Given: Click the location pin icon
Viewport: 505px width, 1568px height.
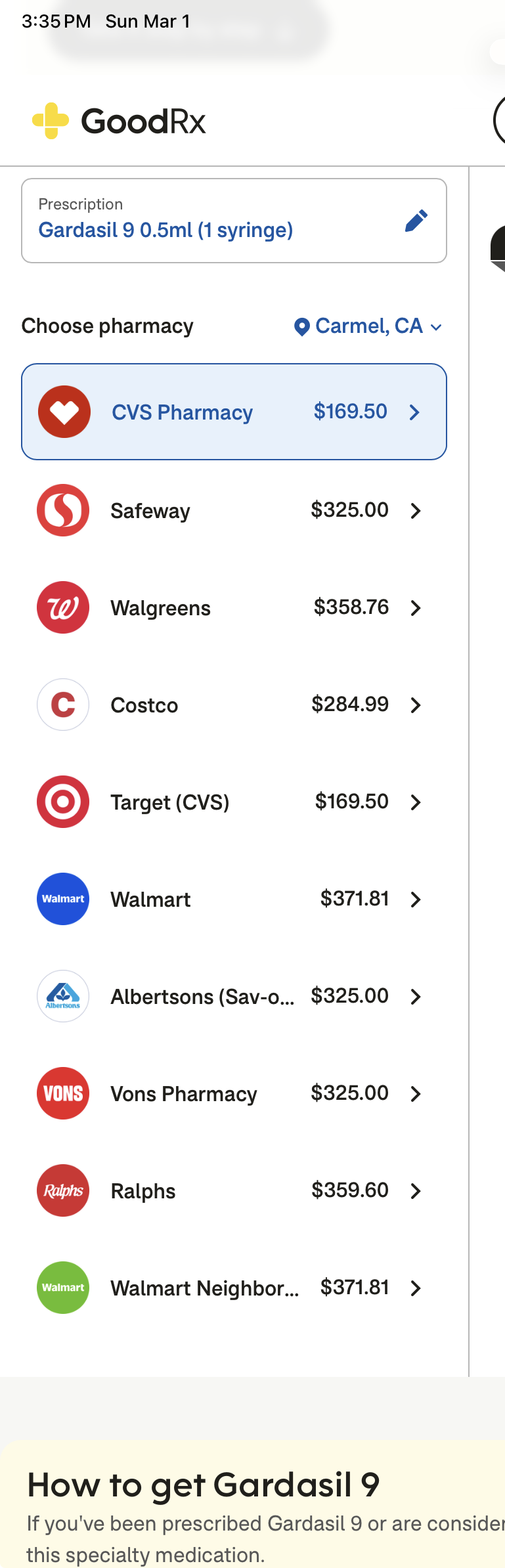Looking at the screenshot, I should (301, 327).
